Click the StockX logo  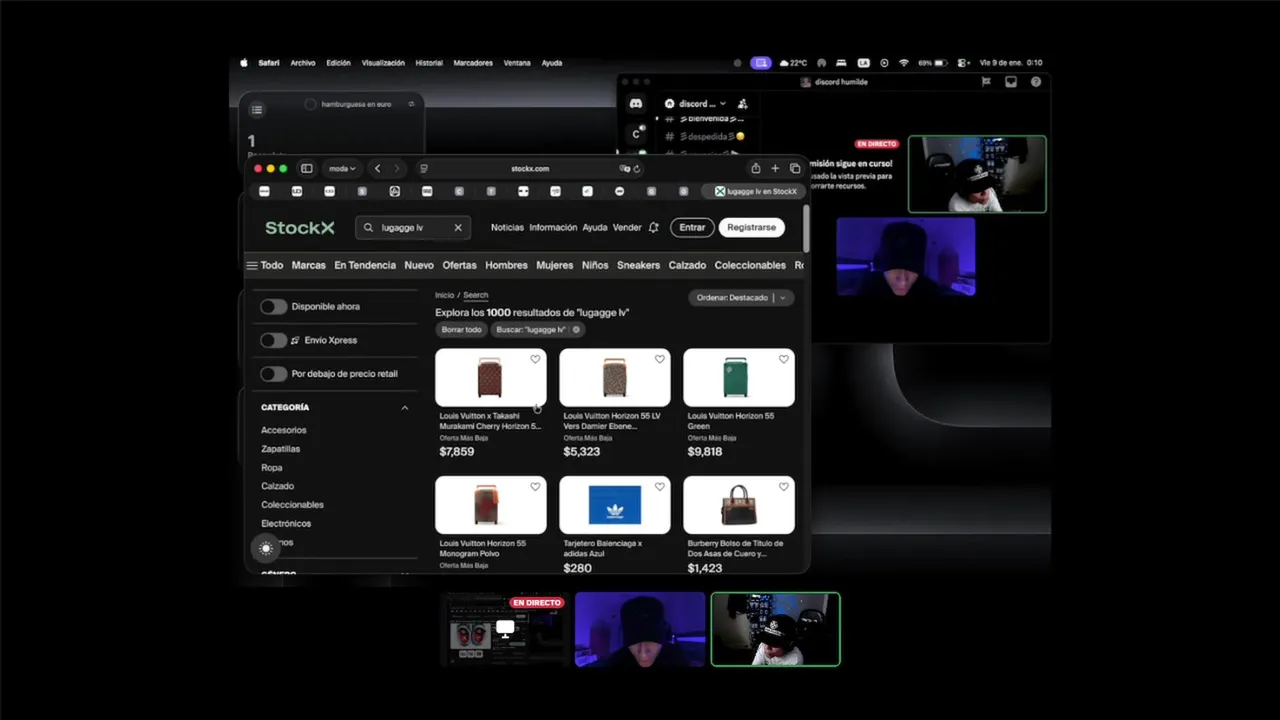pos(300,228)
